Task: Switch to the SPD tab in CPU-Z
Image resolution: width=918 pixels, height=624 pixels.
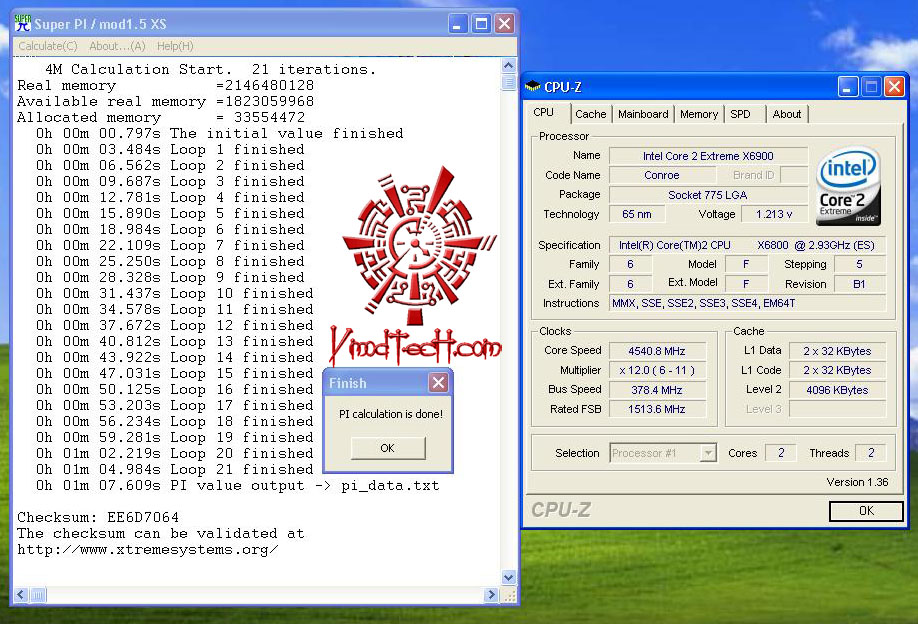Action: (x=740, y=114)
